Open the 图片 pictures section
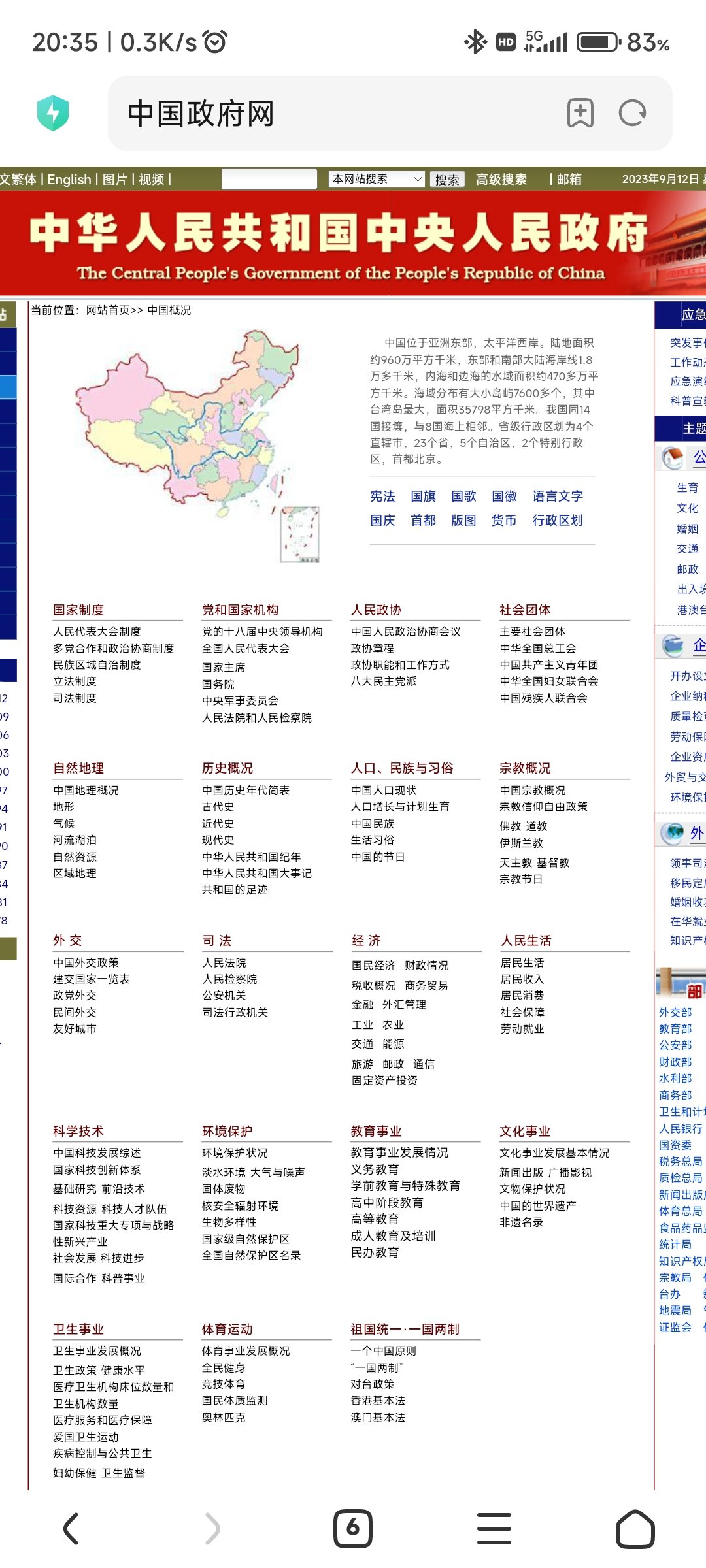 (114, 180)
